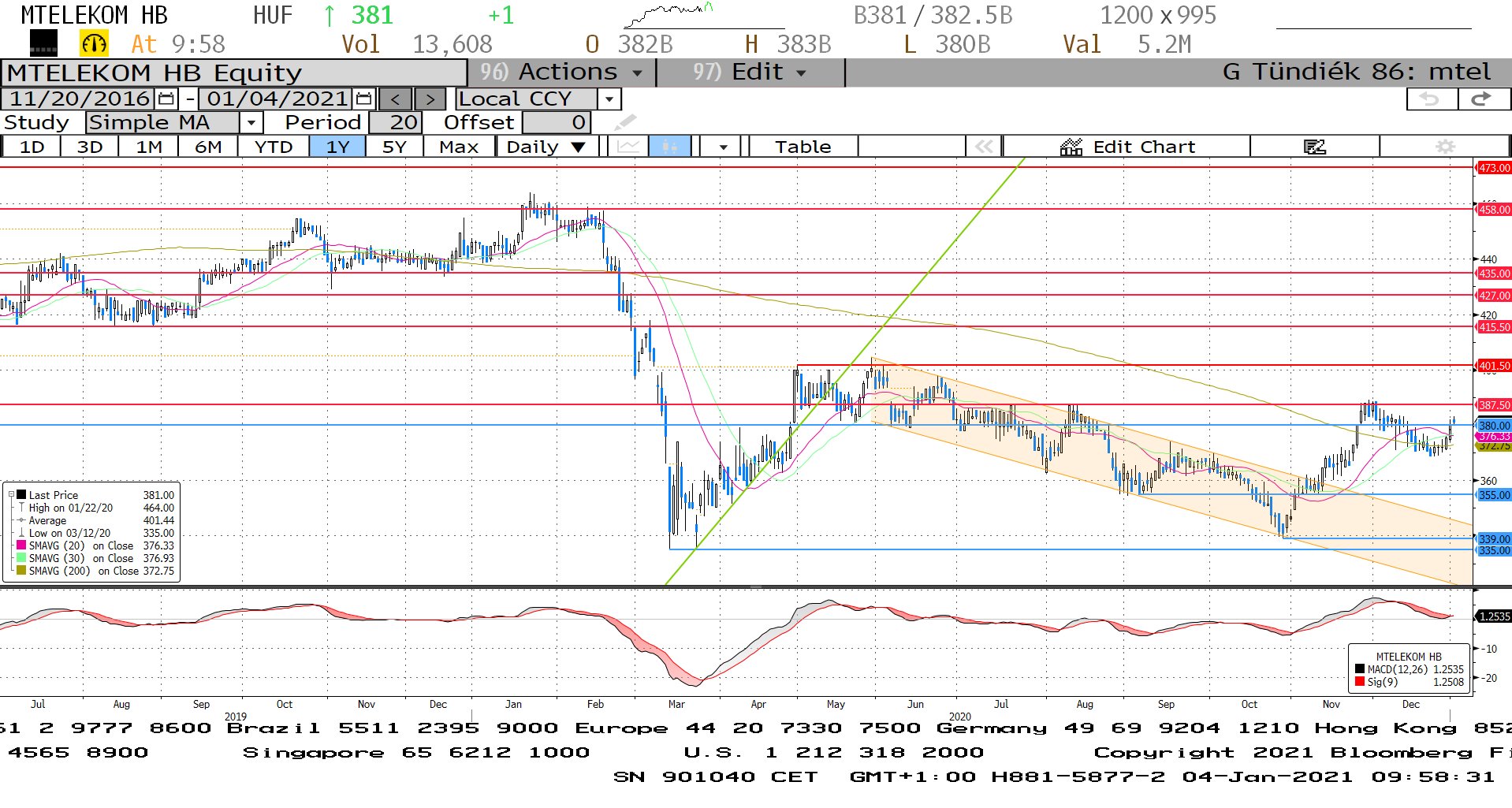Click the 401.50 red price level label

click(x=1493, y=366)
